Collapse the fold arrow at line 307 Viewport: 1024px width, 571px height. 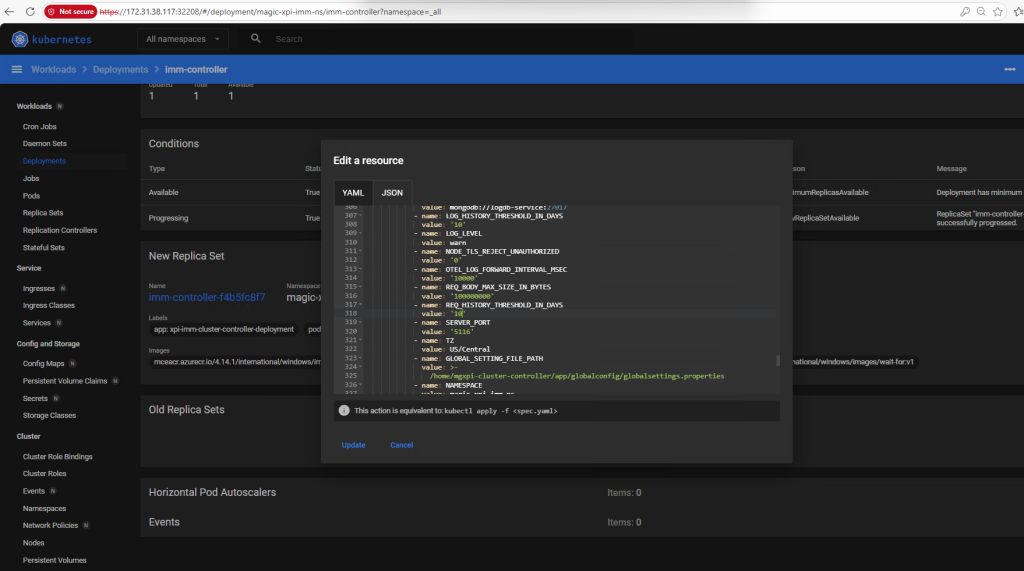[x=360, y=216]
